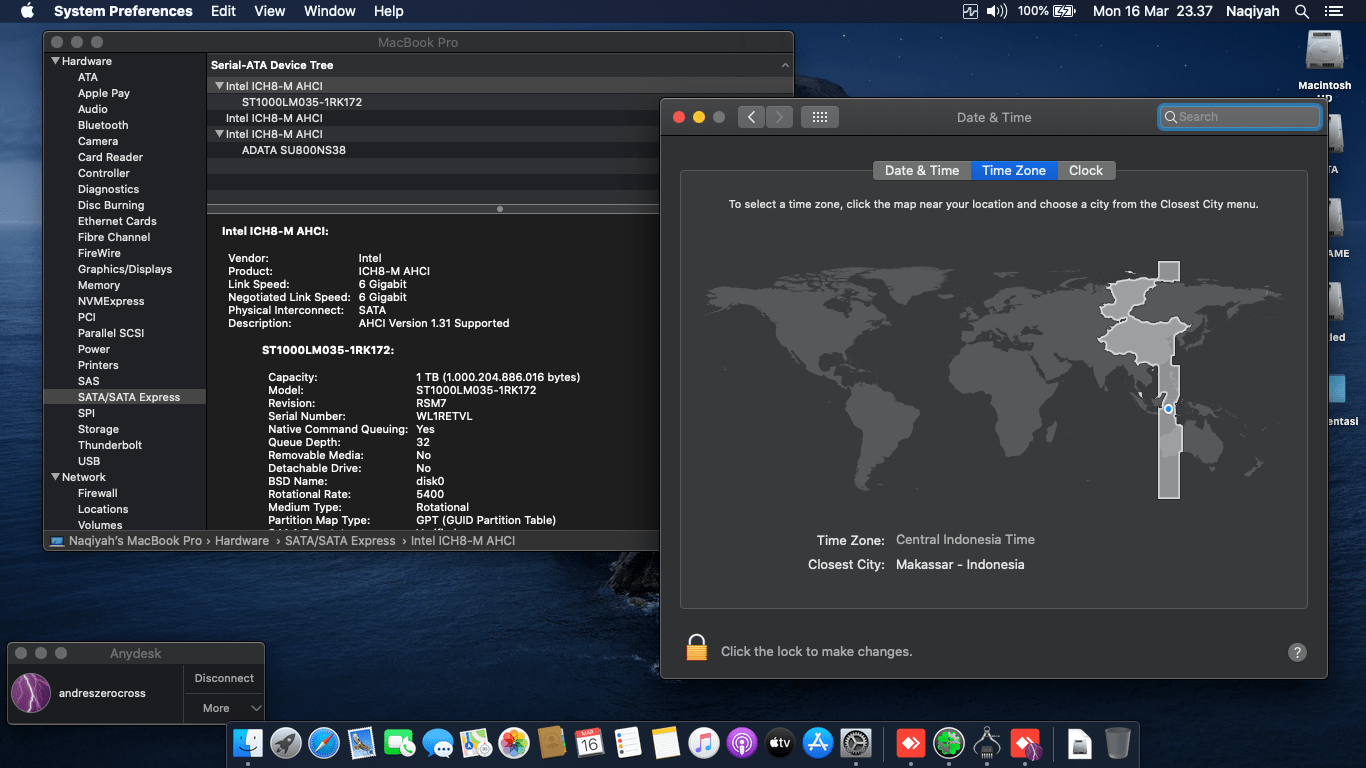
Task: Open Trash in the dock
Action: 1118,743
